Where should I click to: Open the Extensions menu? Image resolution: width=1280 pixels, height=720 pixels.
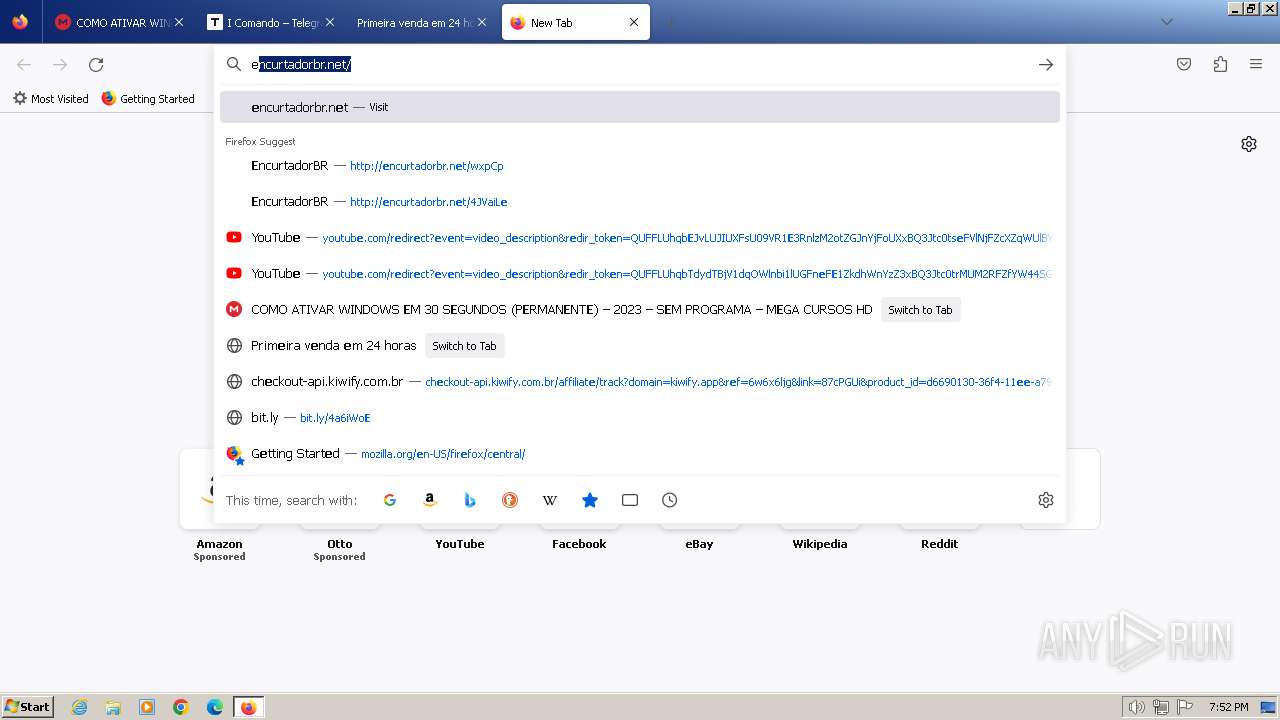(1220, 64)
